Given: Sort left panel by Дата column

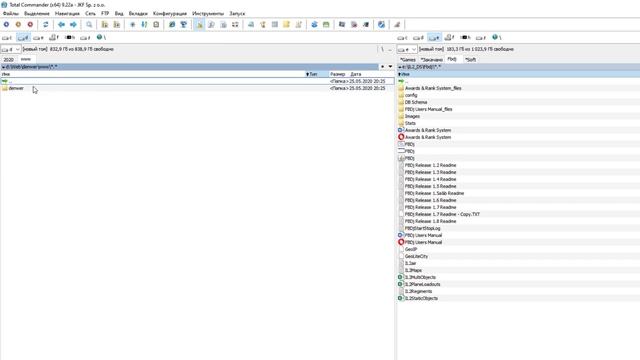Looking at the screenshot, I should 356,74.
